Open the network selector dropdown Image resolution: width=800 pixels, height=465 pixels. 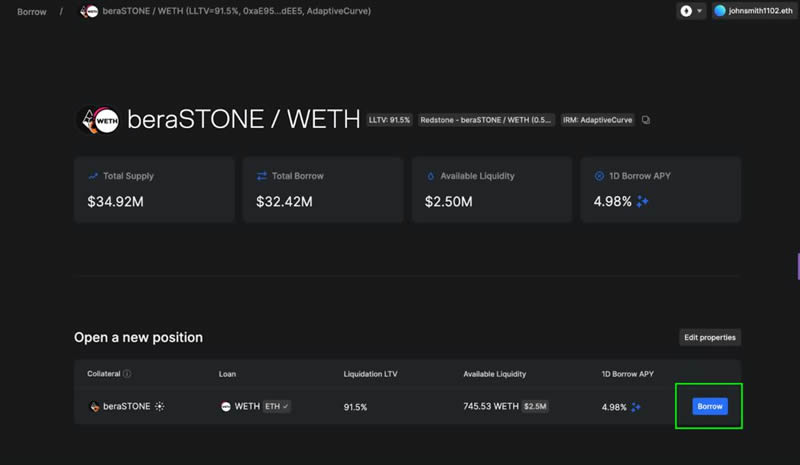pyautogui.click(x=692, y=12)
